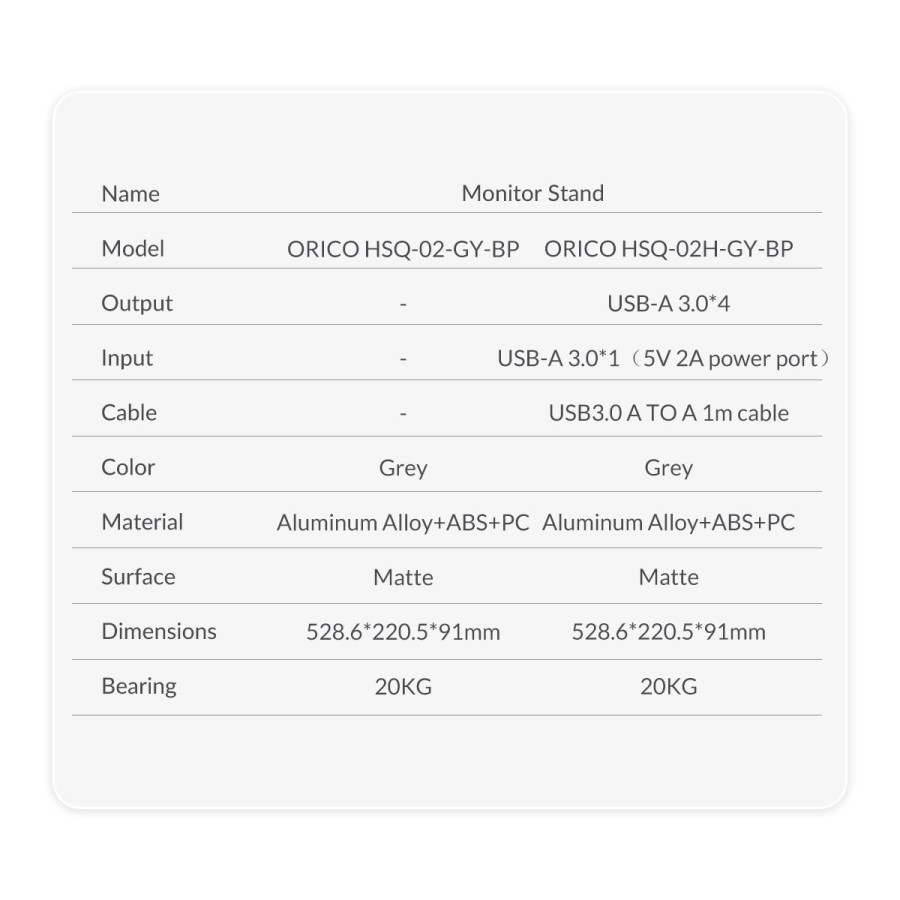Click the "Cable" row label

[129, 413]
